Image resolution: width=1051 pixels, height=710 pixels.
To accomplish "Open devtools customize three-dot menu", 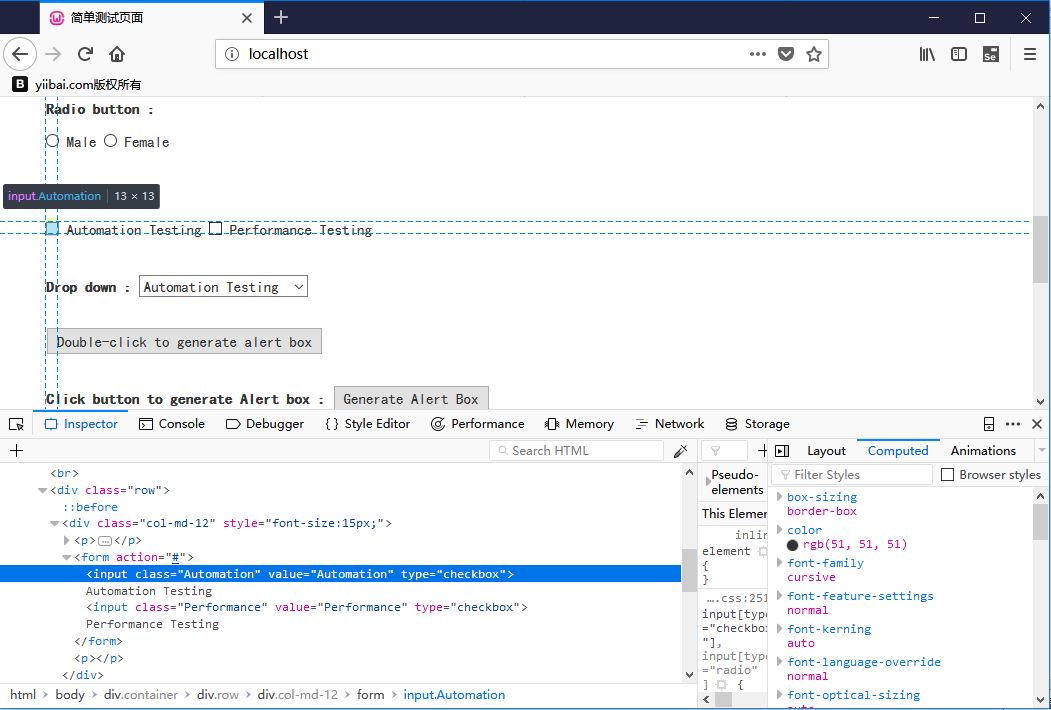I will point(1013,424).
